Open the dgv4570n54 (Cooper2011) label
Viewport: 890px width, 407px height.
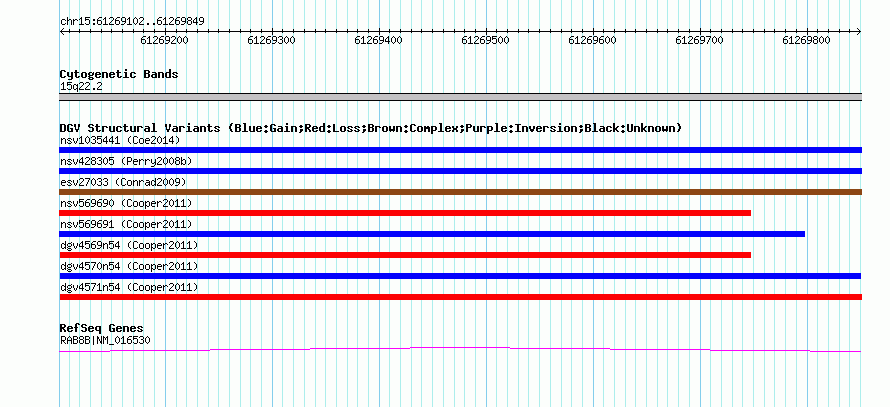pyautogui.click(x=129, y=266)
